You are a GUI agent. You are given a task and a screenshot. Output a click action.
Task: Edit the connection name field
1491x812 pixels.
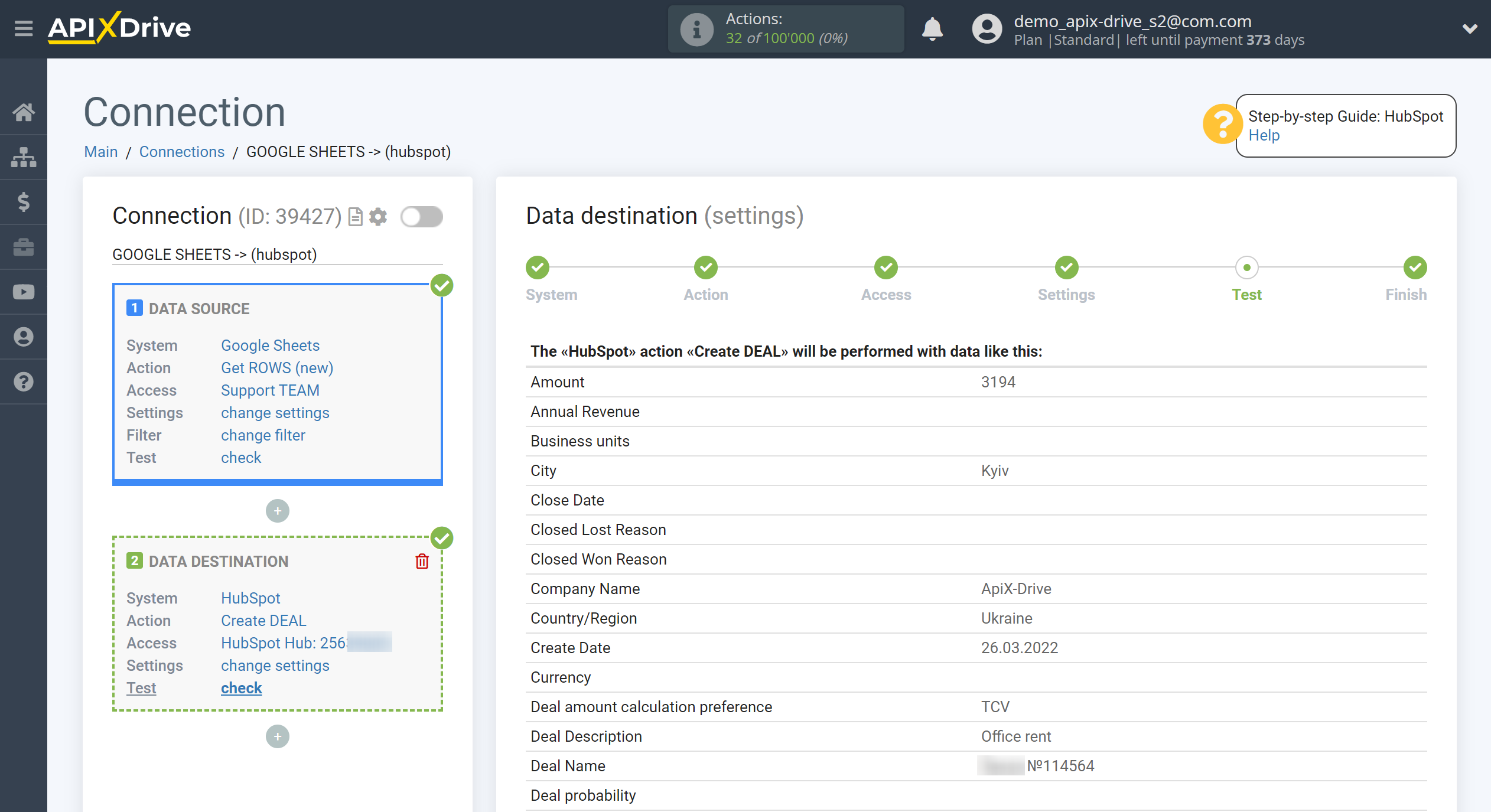pyautogui.click(x=278, y=255)
